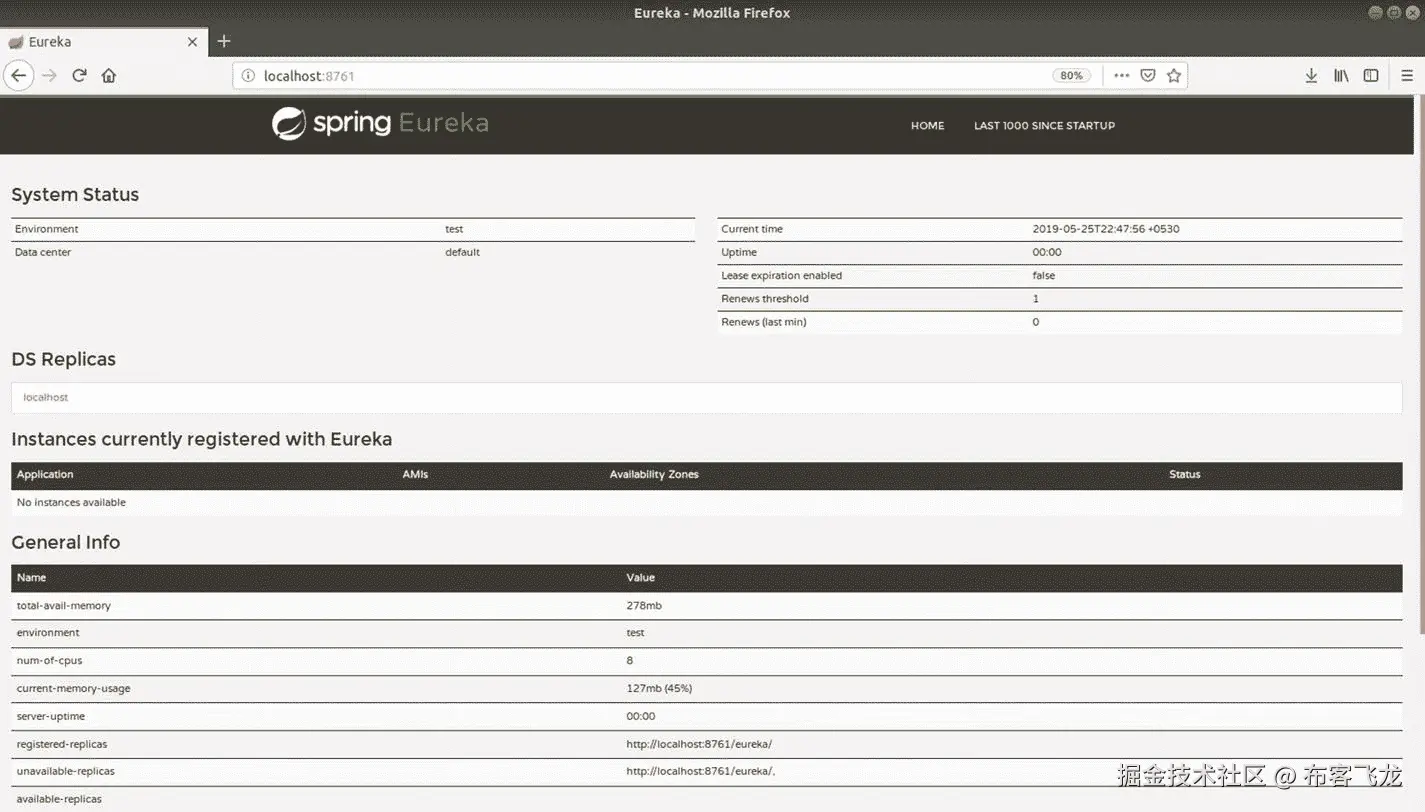The image size is (1425, 812).
Task: Click the server-uptime row name
Action: [50, 717]
